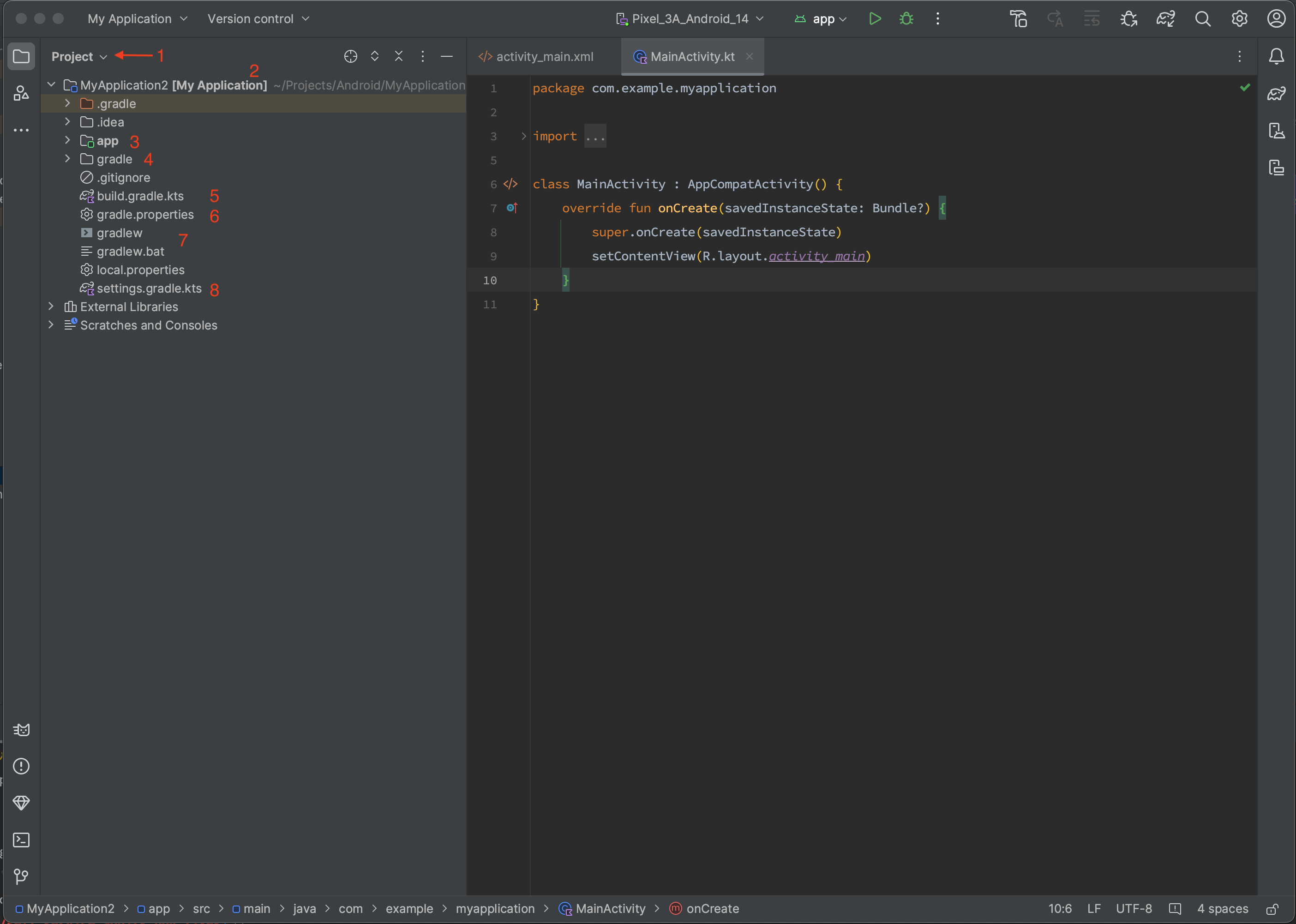Click build.gradle.kts file in project
Image resolution: width=1296 pixels, height=924 pixels.
click(x=139, y=195)
